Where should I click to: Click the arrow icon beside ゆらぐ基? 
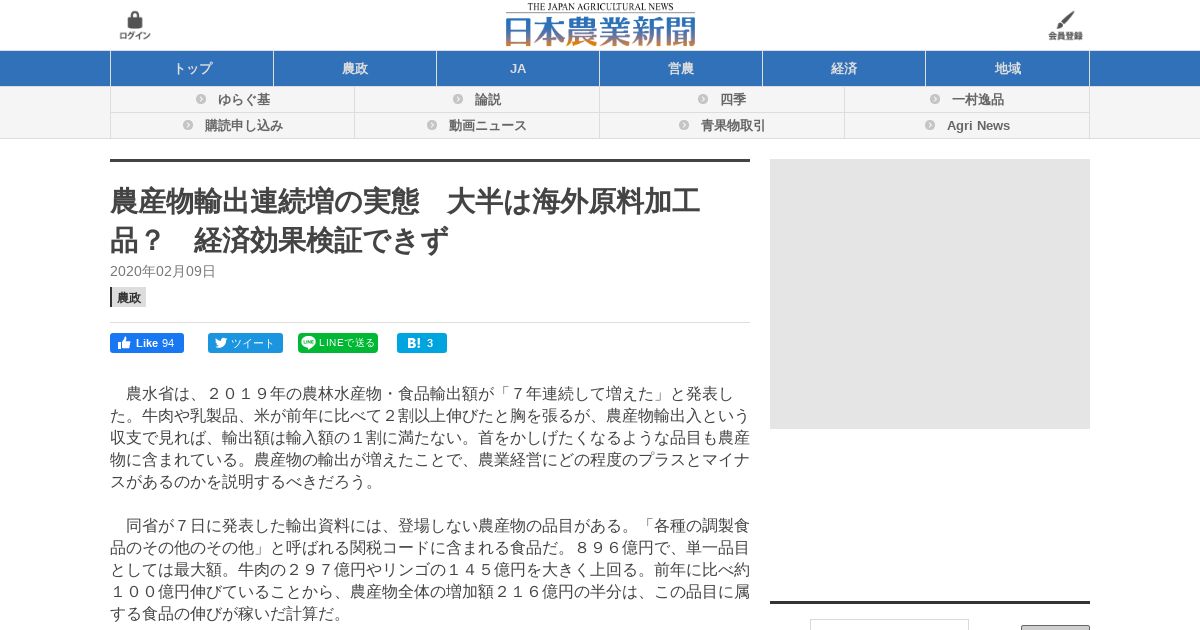click(201, 99)
